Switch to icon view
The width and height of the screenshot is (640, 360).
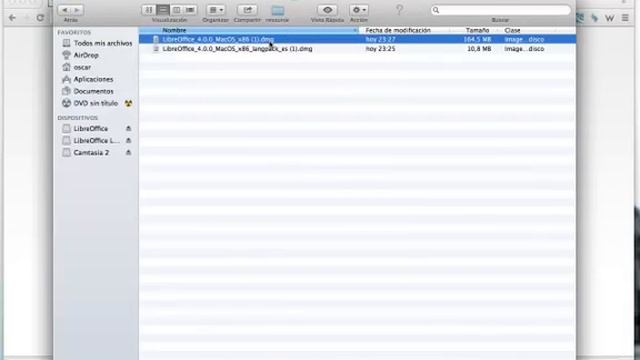click(x=149, y=10)
